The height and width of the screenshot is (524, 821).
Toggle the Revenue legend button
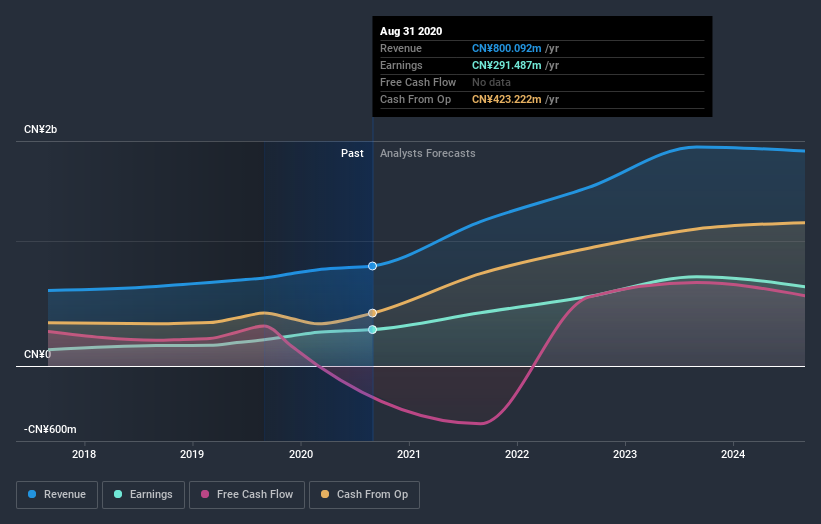pos(57,495)
